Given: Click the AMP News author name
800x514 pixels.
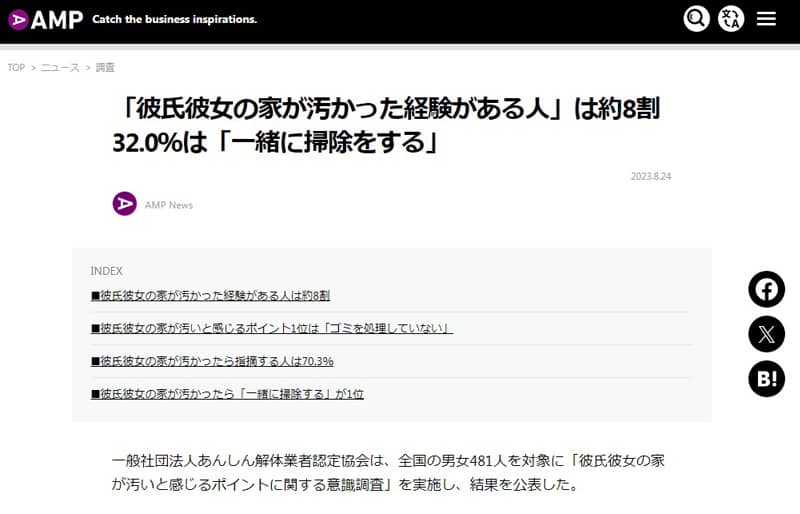Looking at the screenshot, I should pos(169,205).
